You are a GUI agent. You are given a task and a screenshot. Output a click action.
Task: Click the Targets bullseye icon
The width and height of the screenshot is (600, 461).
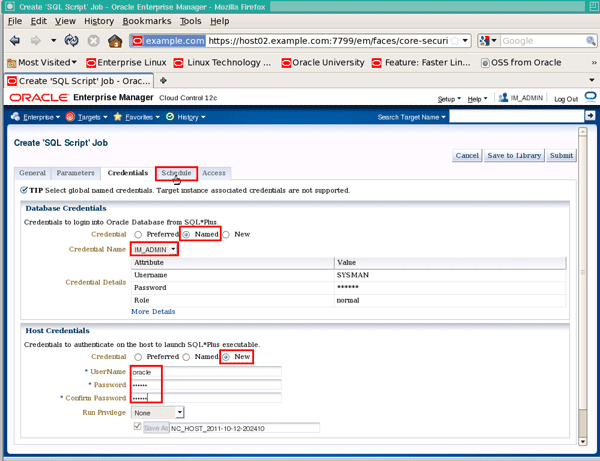coord(70,117)
